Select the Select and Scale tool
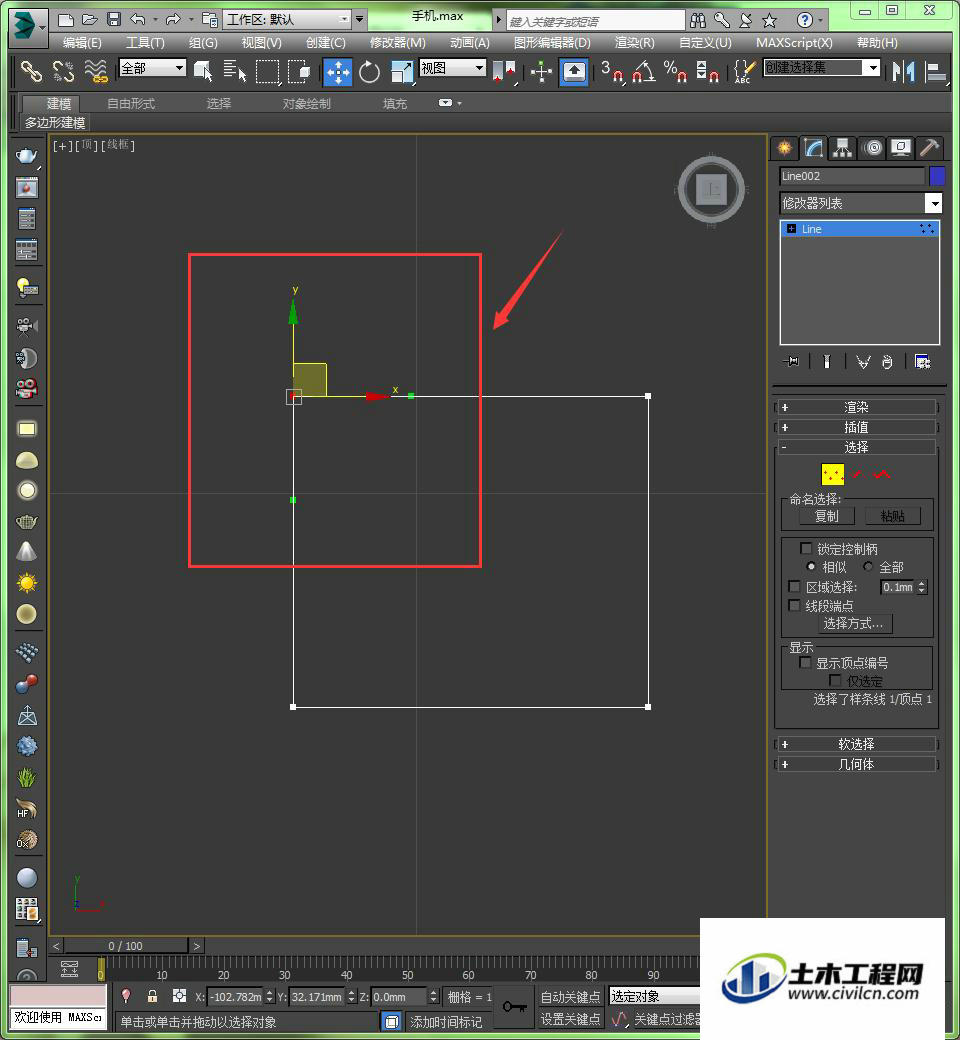Viewport: 960px width, 1040px height. pos(401,72)
